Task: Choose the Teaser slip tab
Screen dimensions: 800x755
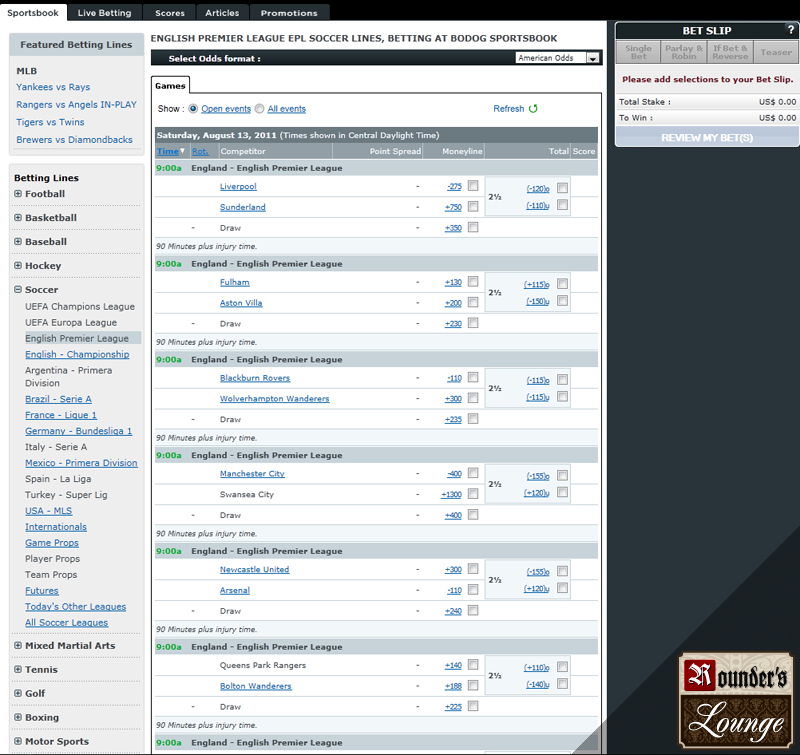Action: coord(776,52)
